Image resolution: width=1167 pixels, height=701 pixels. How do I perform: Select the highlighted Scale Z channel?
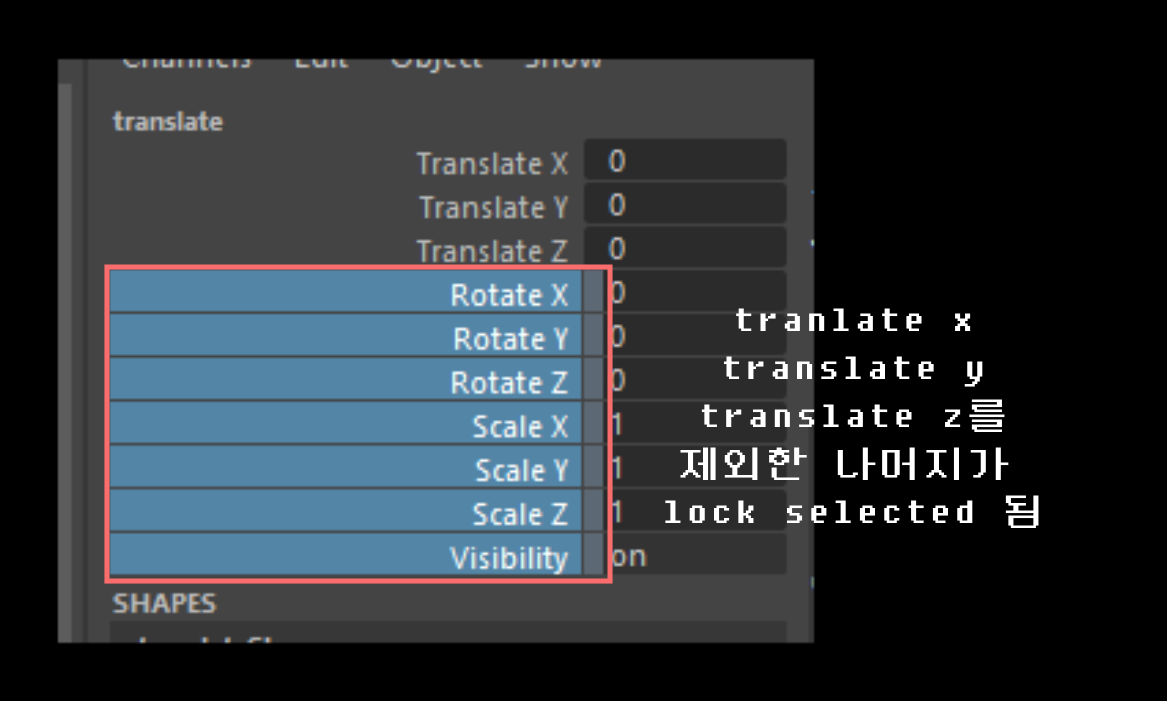click(x=345, y=511)
